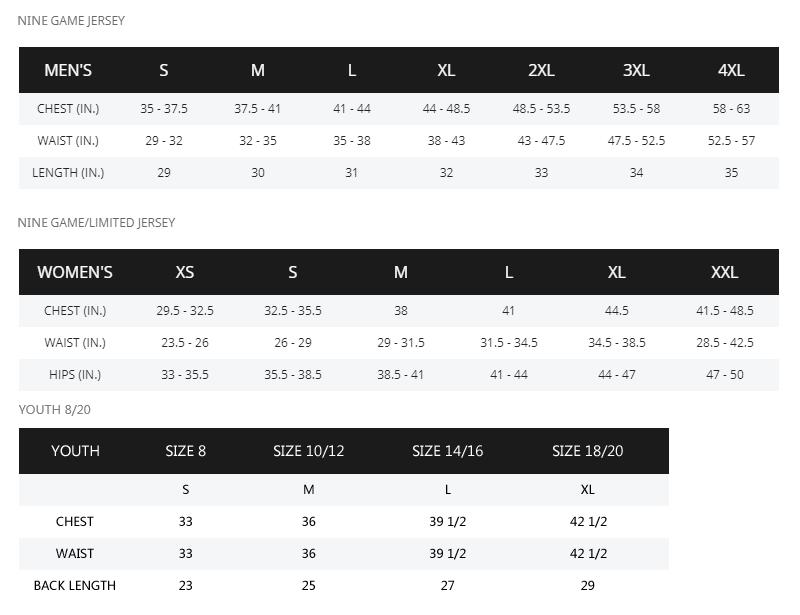Select the WOMEN'S table header cell

click(x=75, y=272)
